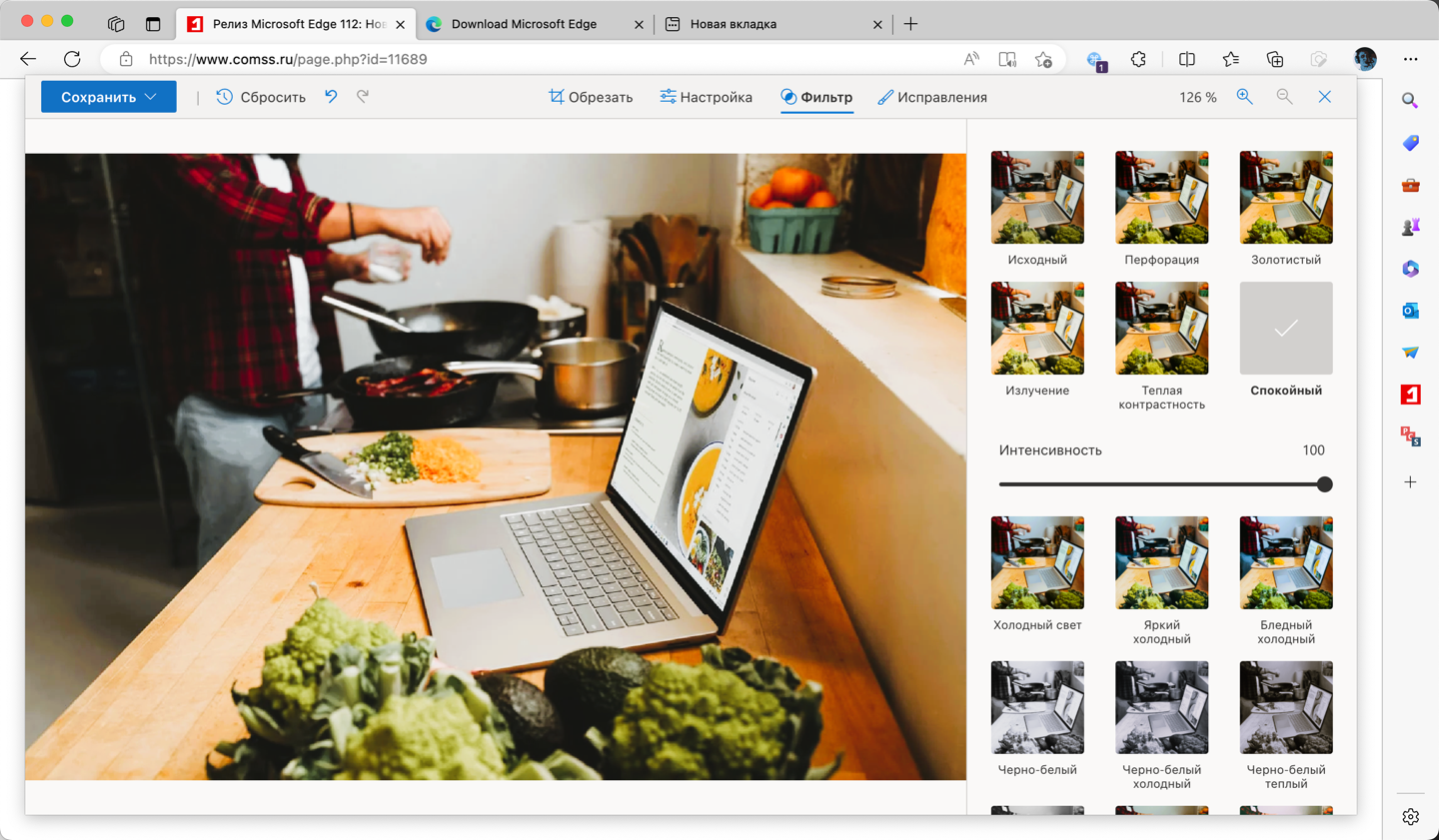Screen dimensions: 1439x840
Task: Open Read Aloud from the address bar
Action: [971, 59]
